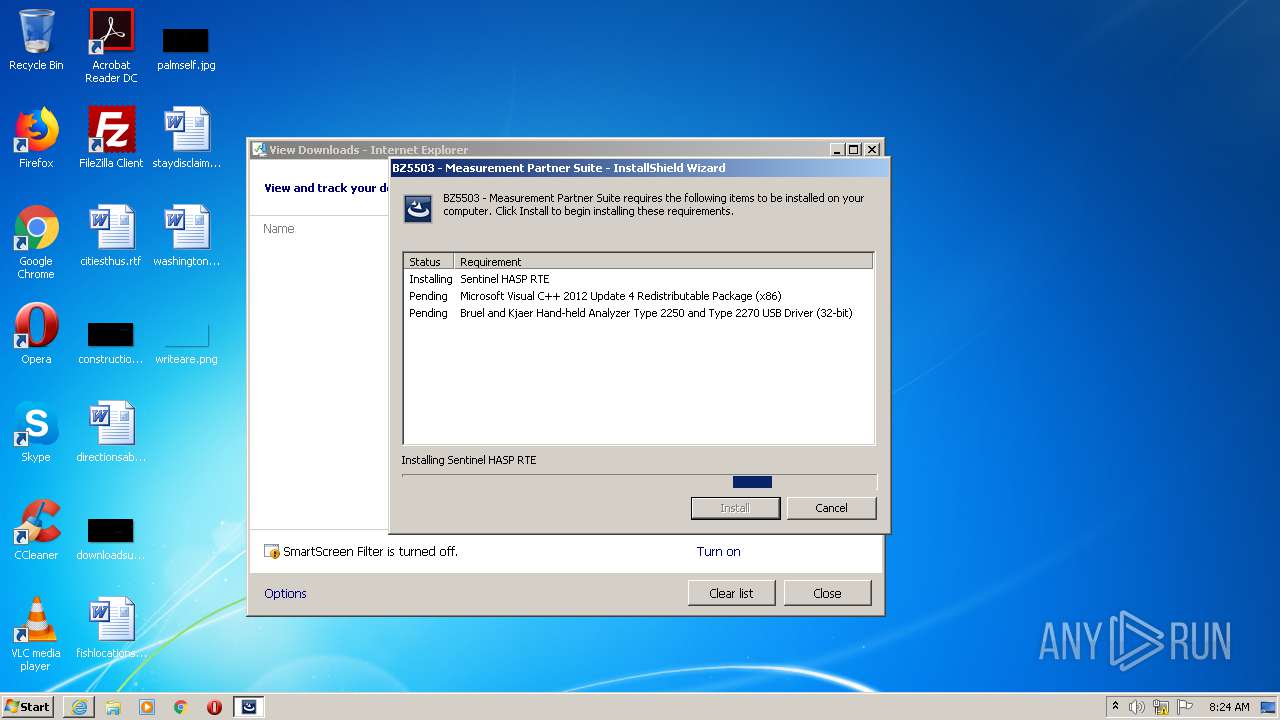Open the Recycle Bin desktop icon
The width and height of the screenshot is (1280, 720).
pos(36,40)
